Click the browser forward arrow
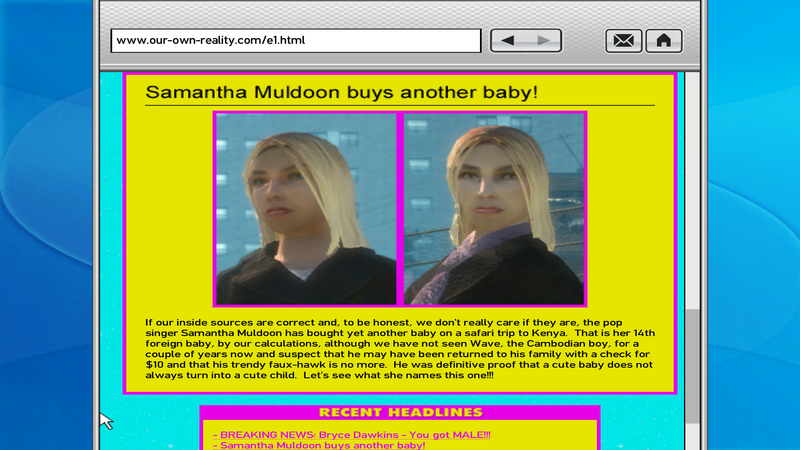The image size is (800, 450). click(x=544, y=41)
